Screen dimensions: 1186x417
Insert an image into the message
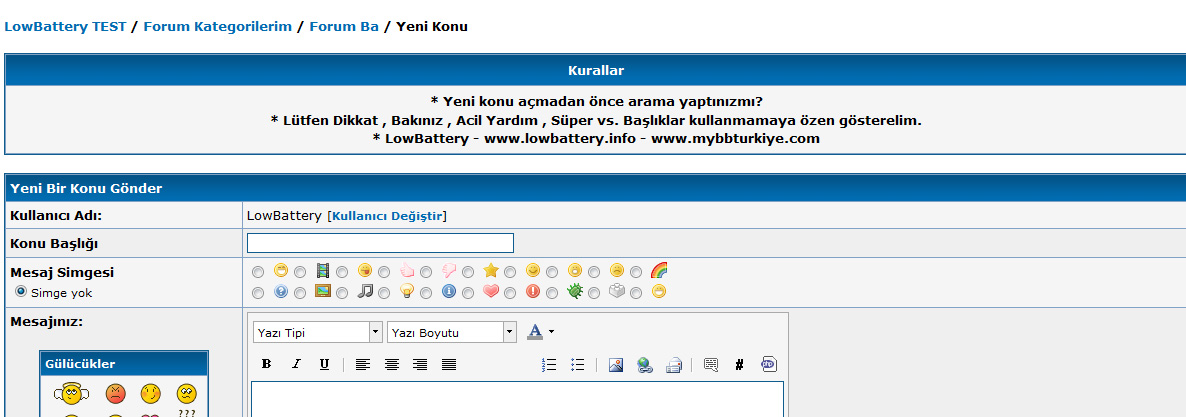(x=616, y=365)
